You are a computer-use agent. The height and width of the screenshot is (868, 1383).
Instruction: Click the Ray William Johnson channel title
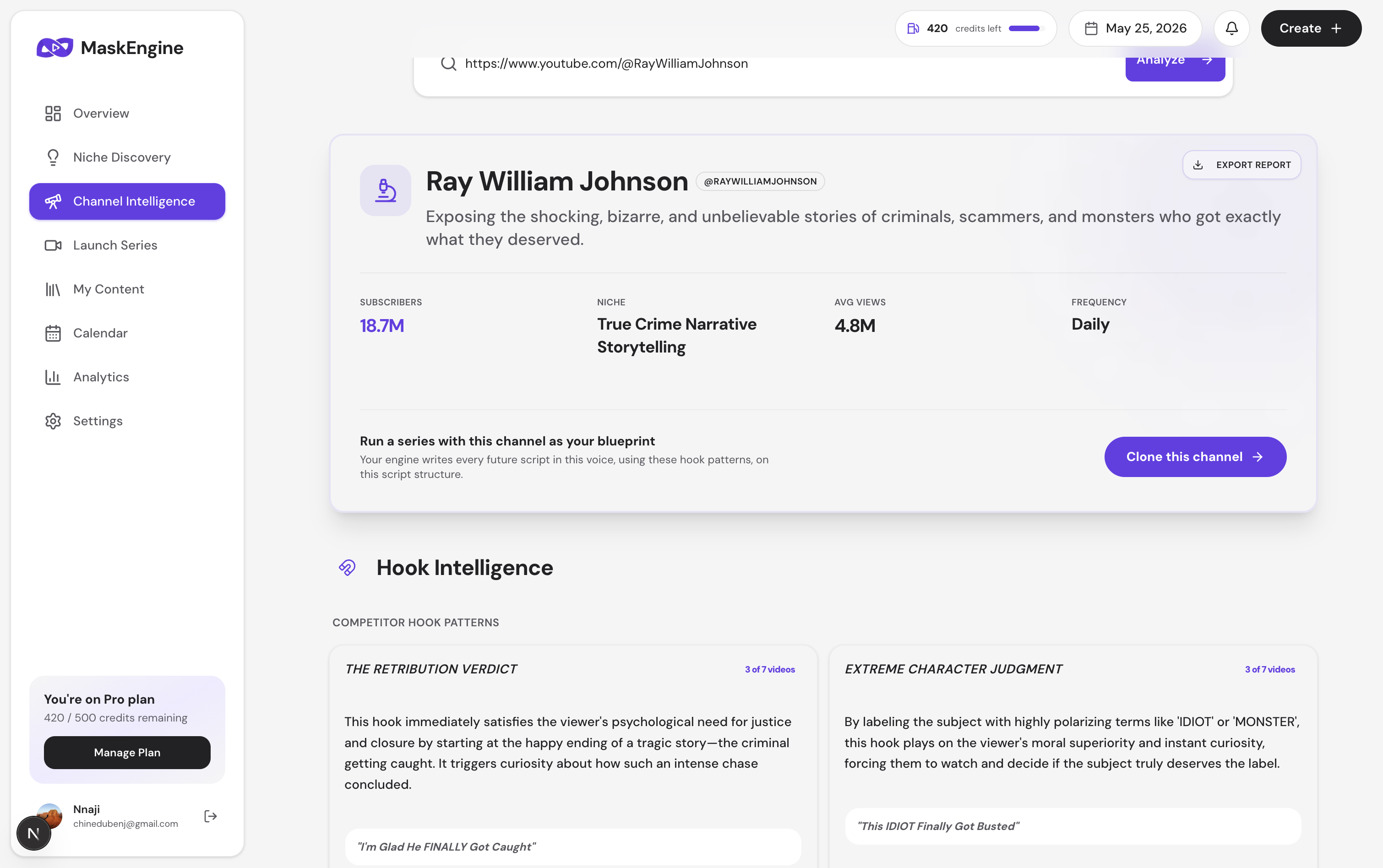pos(557,181)
